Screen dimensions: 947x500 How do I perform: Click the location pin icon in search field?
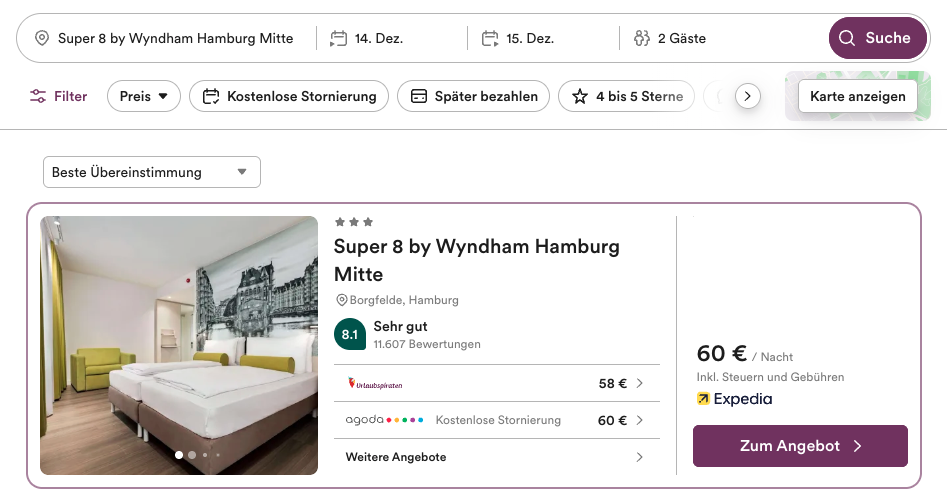(41, 38)
